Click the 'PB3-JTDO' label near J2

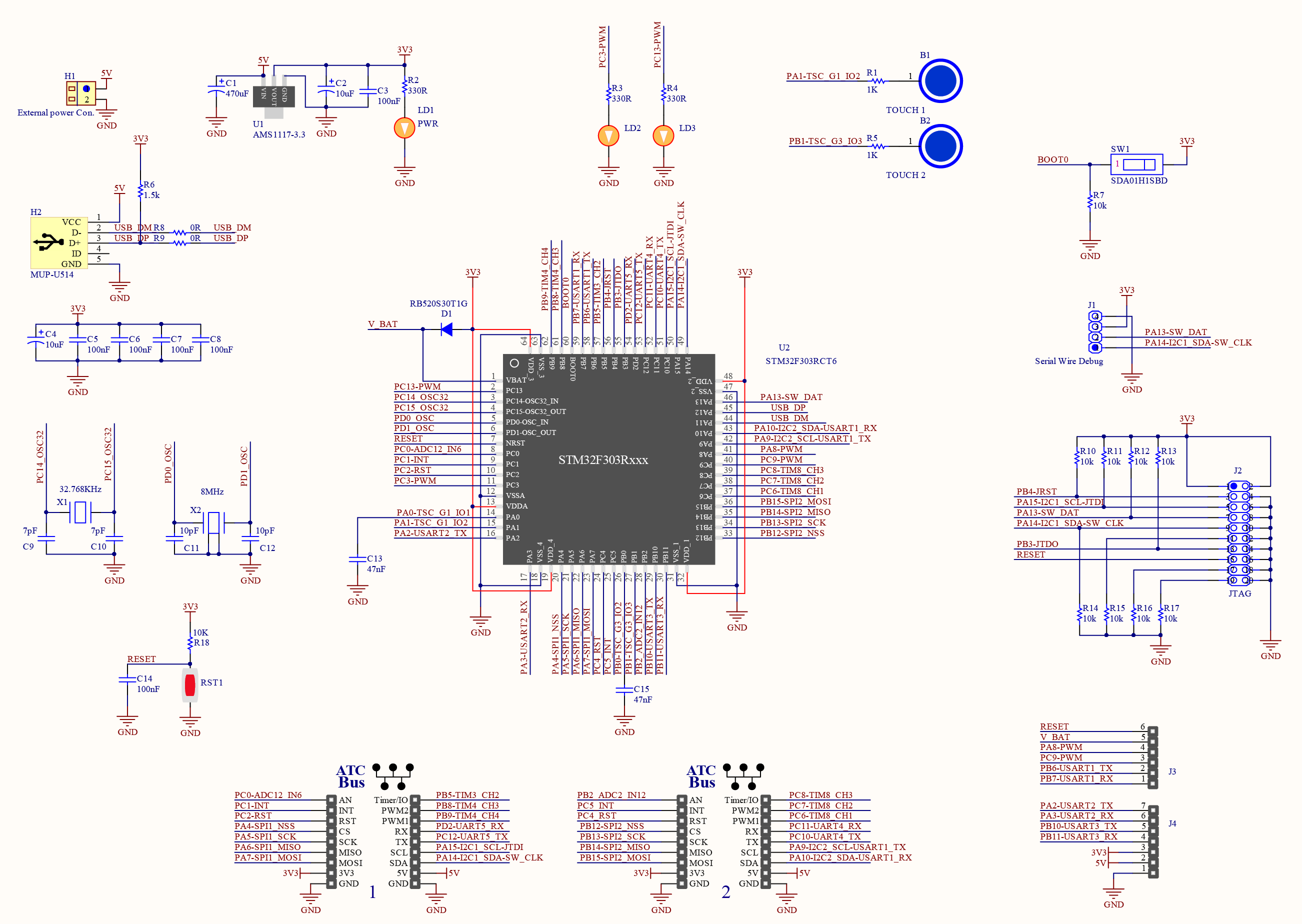tap(1037, 544)
